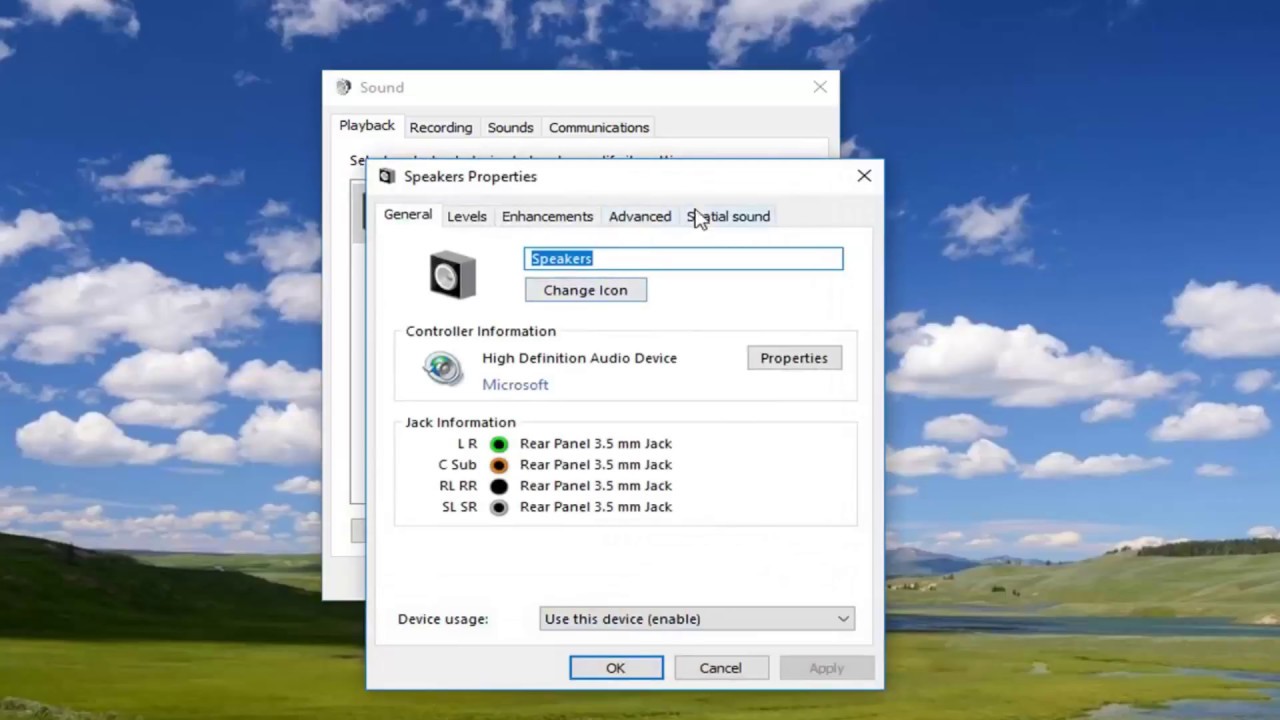The height and width of the screenshot is (720, 1280).
Task: Close the Speakers Properties dialog
Action: pos(864,176)
